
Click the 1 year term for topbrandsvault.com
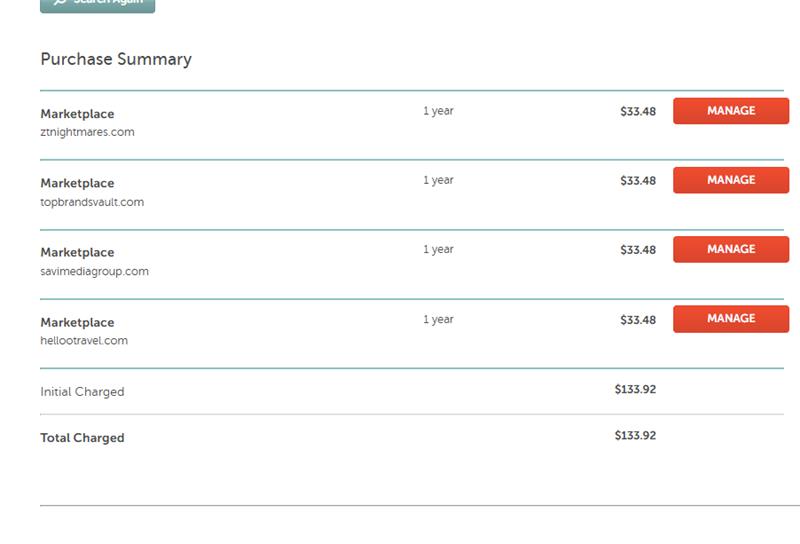click(438, 180)
